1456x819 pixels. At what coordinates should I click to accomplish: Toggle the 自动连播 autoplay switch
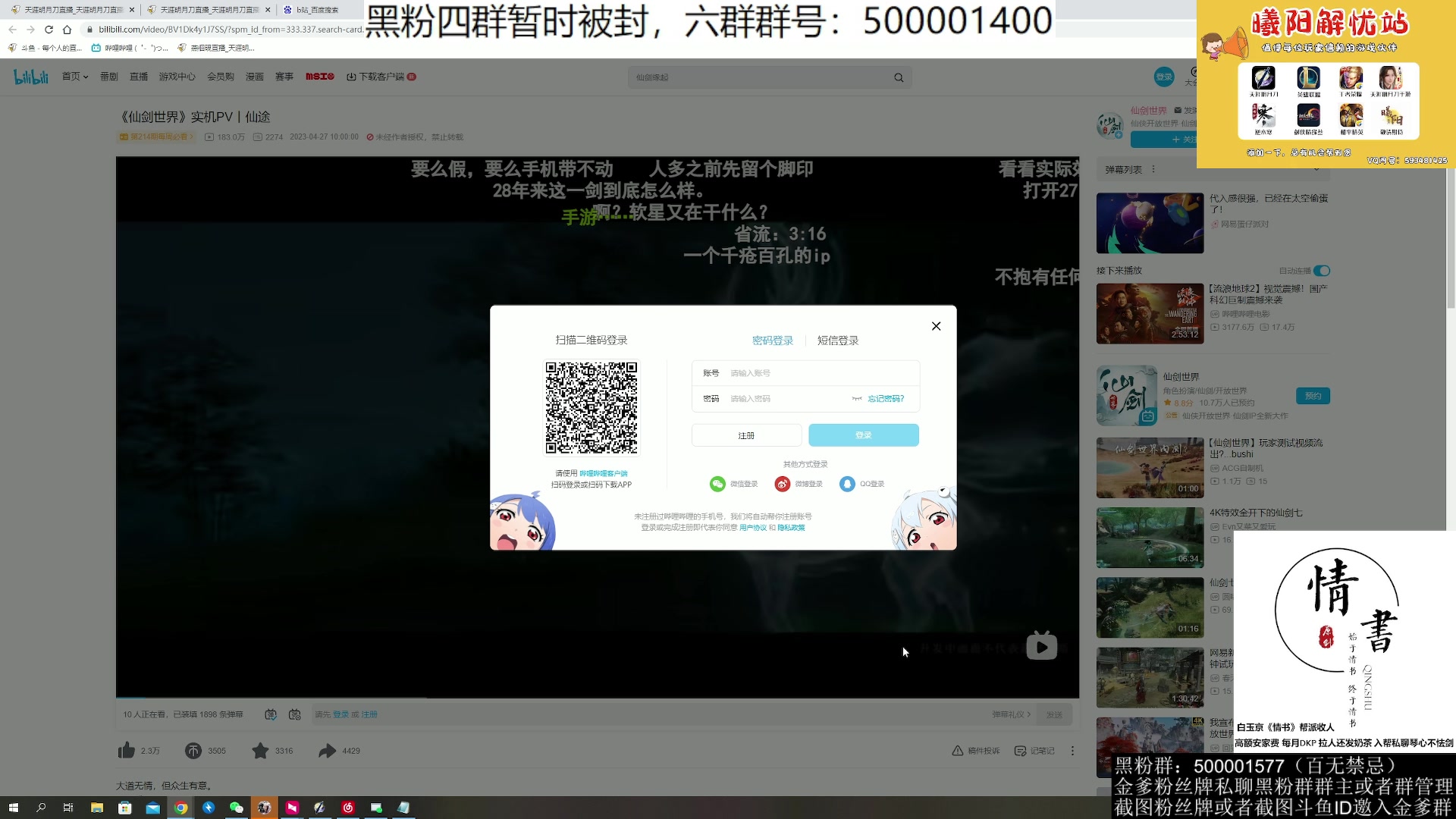tap(1320, 270)
